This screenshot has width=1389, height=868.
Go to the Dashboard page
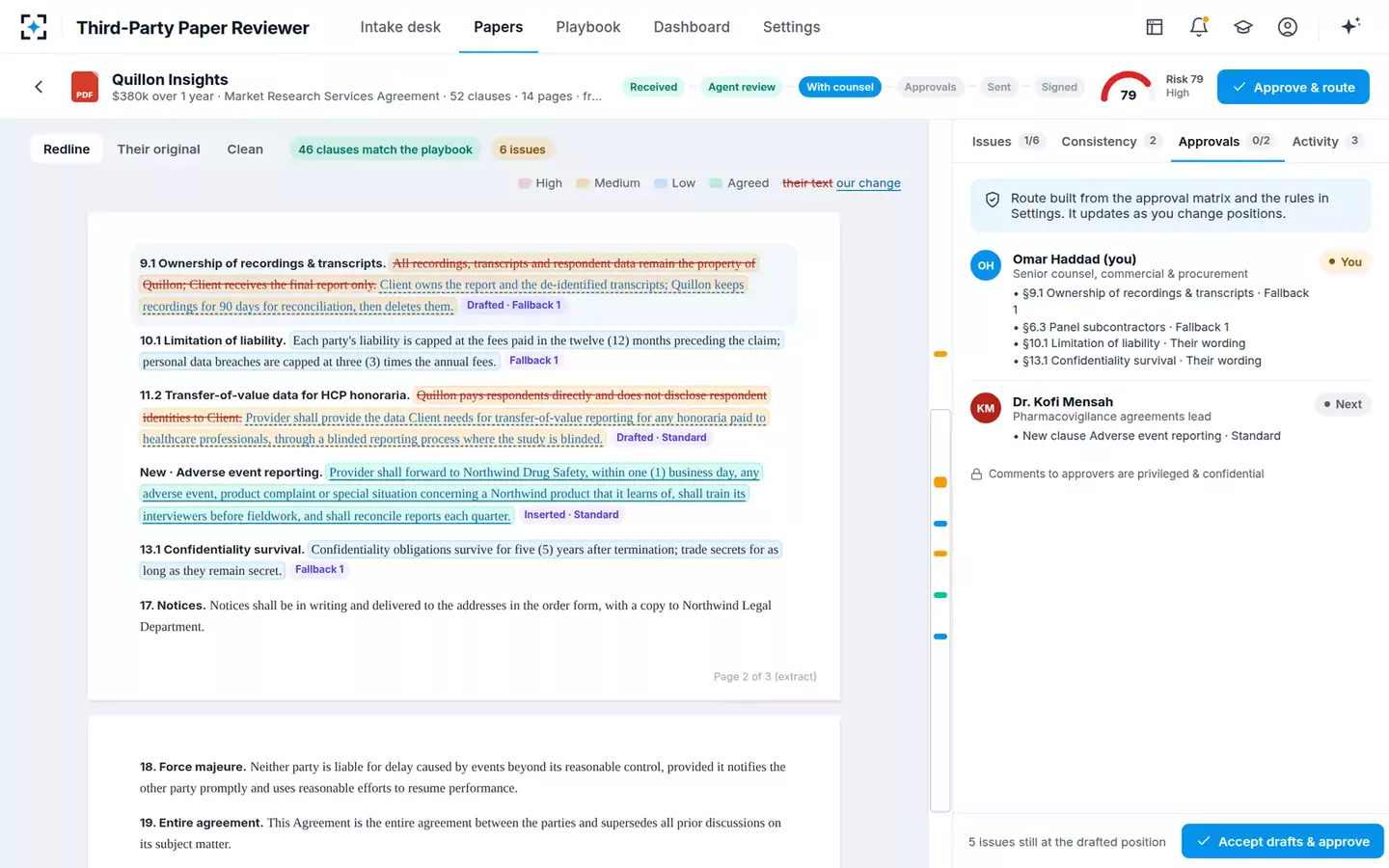point(692,27)
